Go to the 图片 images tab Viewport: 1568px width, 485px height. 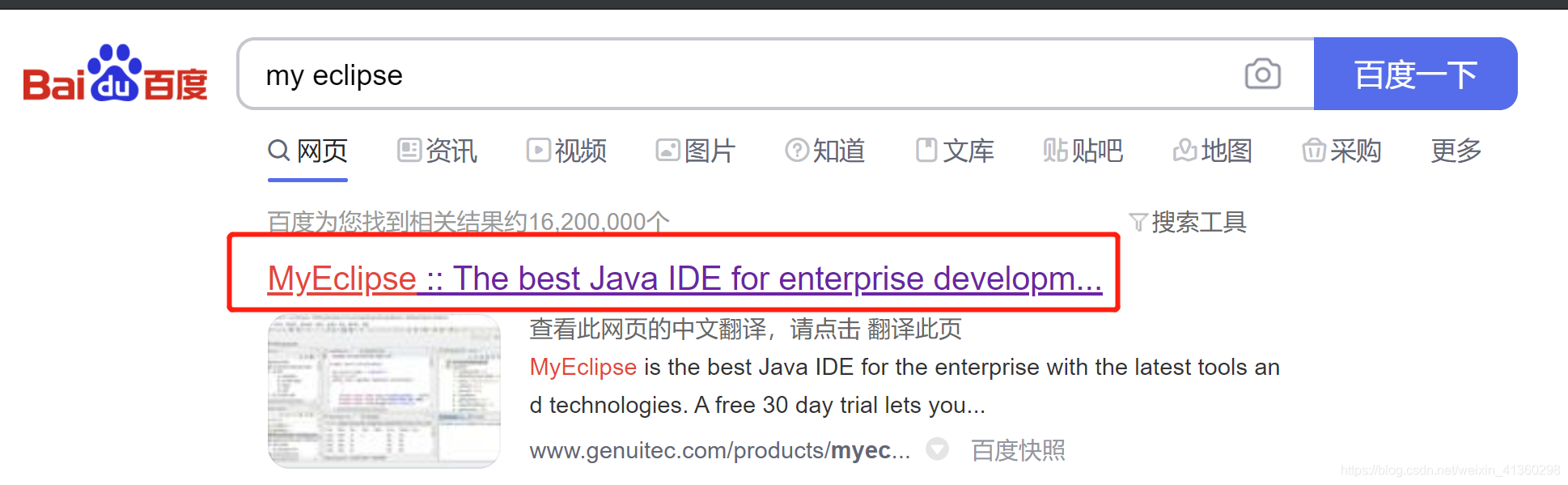tap(696, 151)
